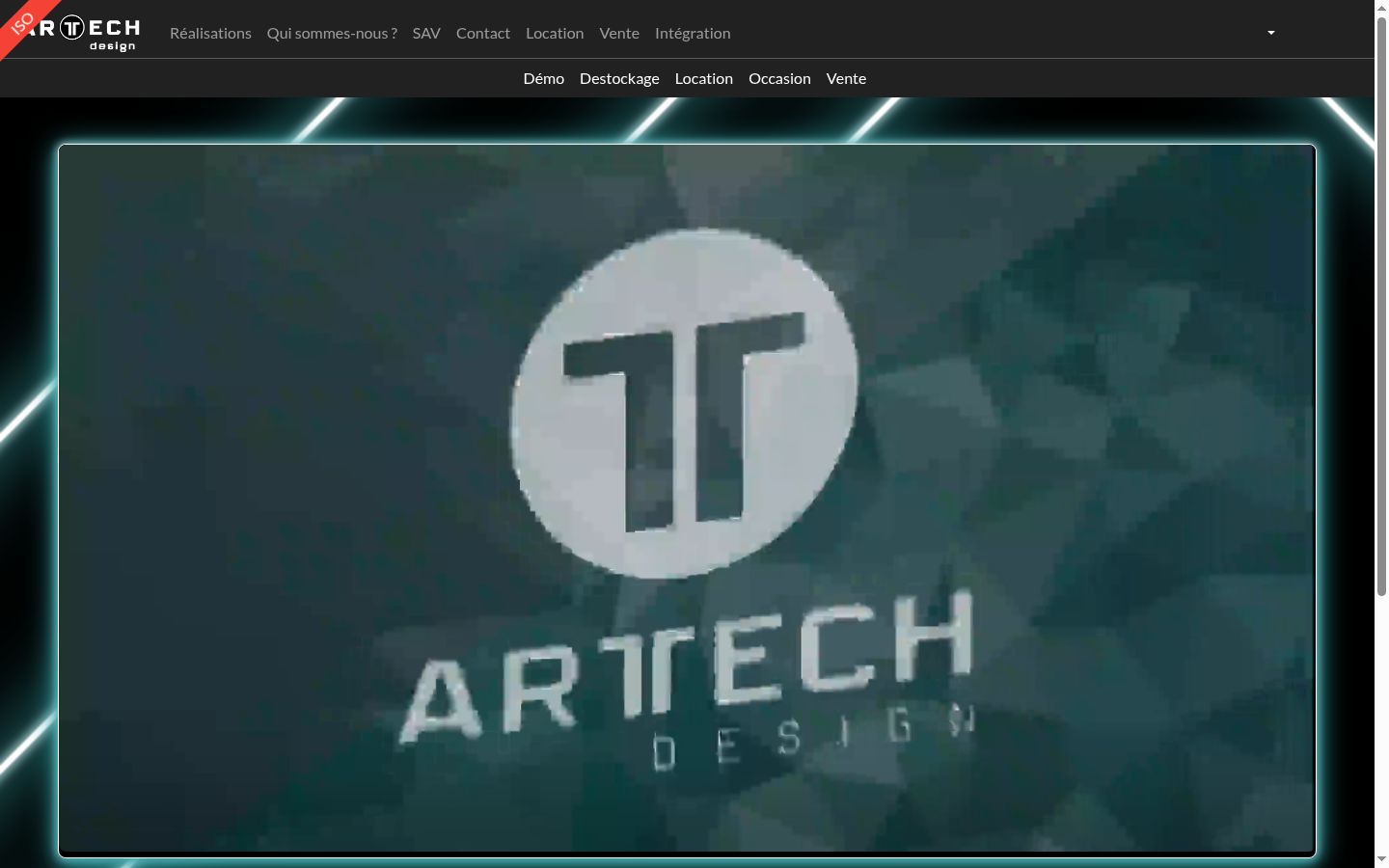The height and width of the screenshot is (868, 1389).
Task: Click the Artech Design intro video
Action: [x=687, y=500]
